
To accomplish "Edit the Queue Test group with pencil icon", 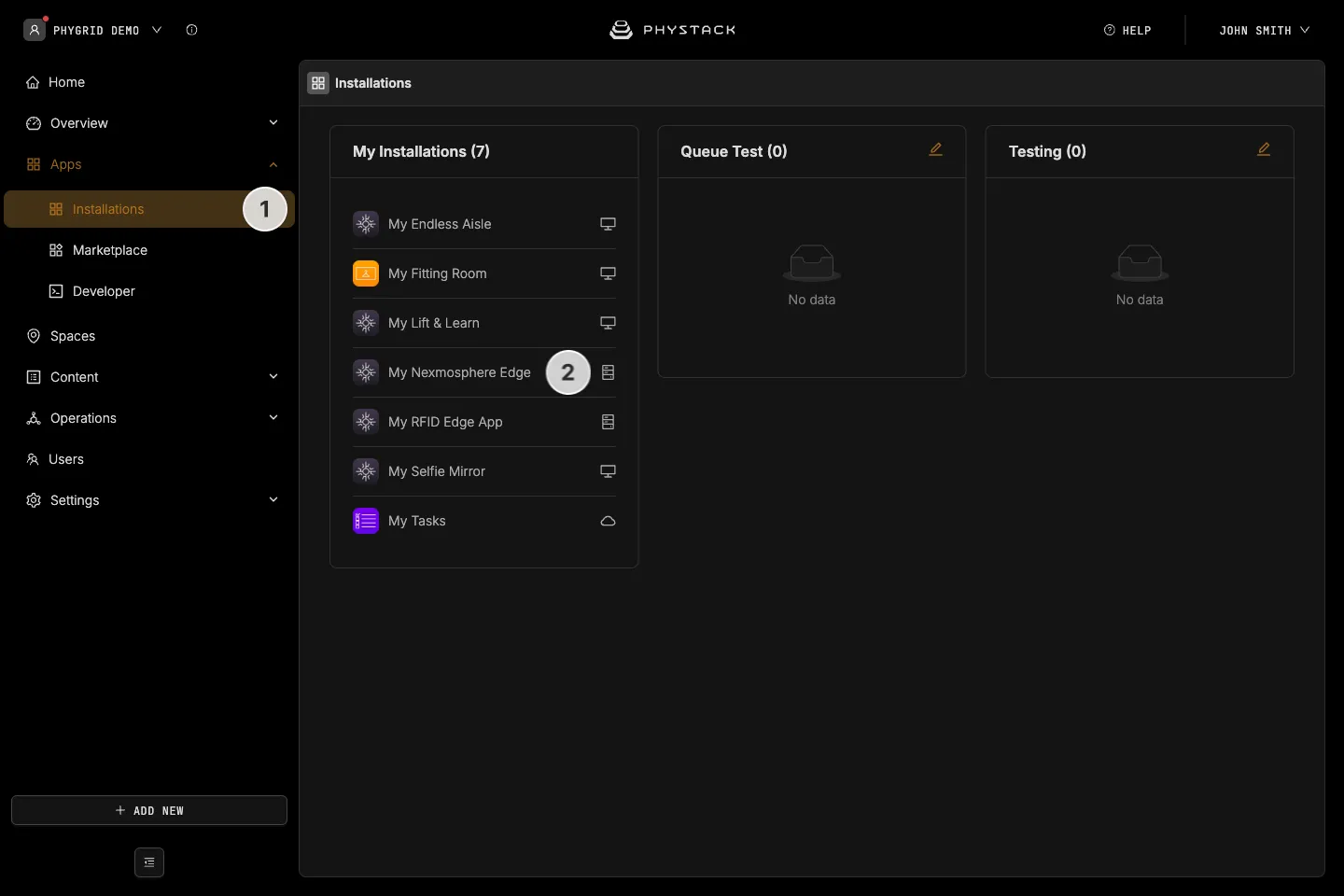I will click(935, 149).
